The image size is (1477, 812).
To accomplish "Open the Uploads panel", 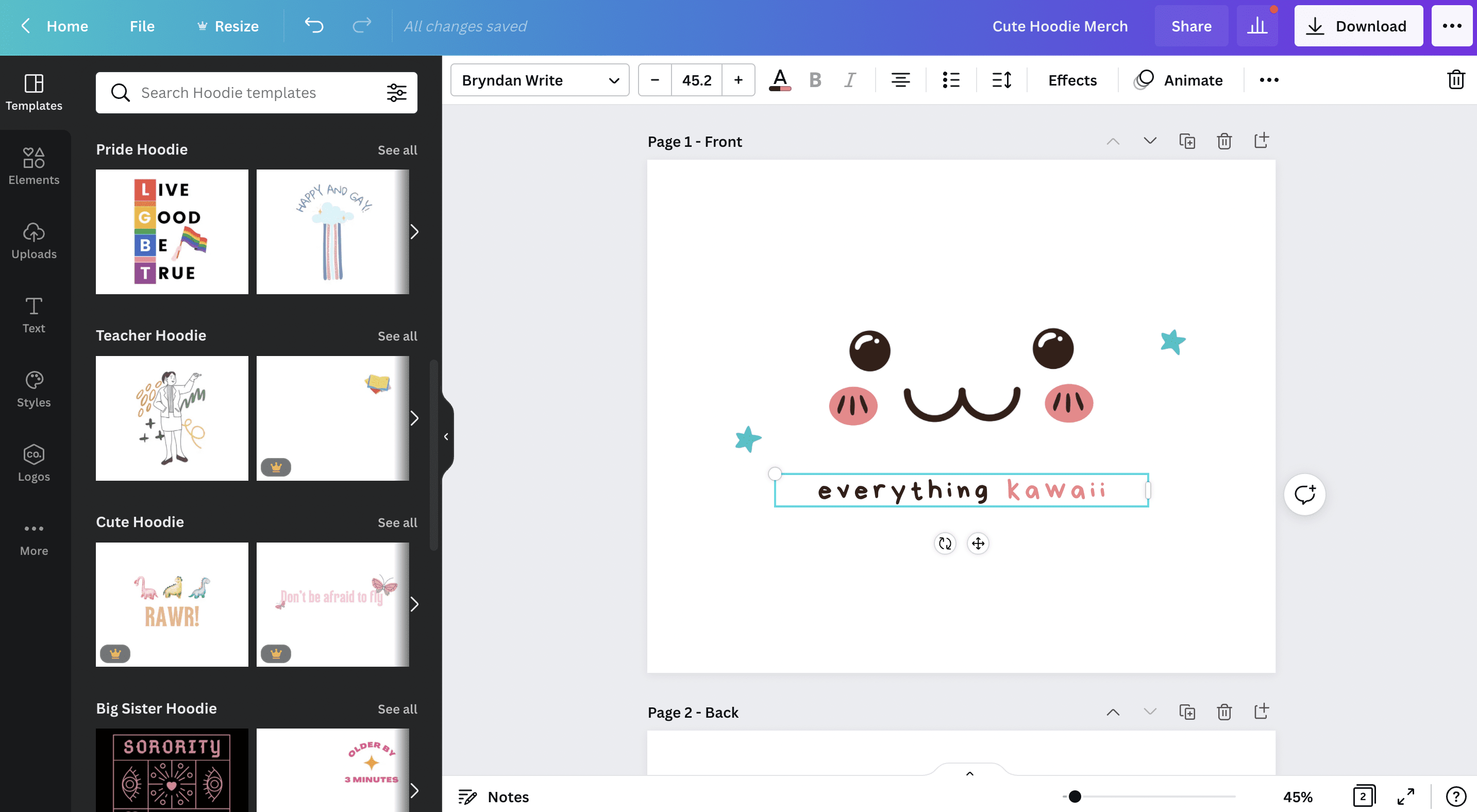I will tap(34, 241).
